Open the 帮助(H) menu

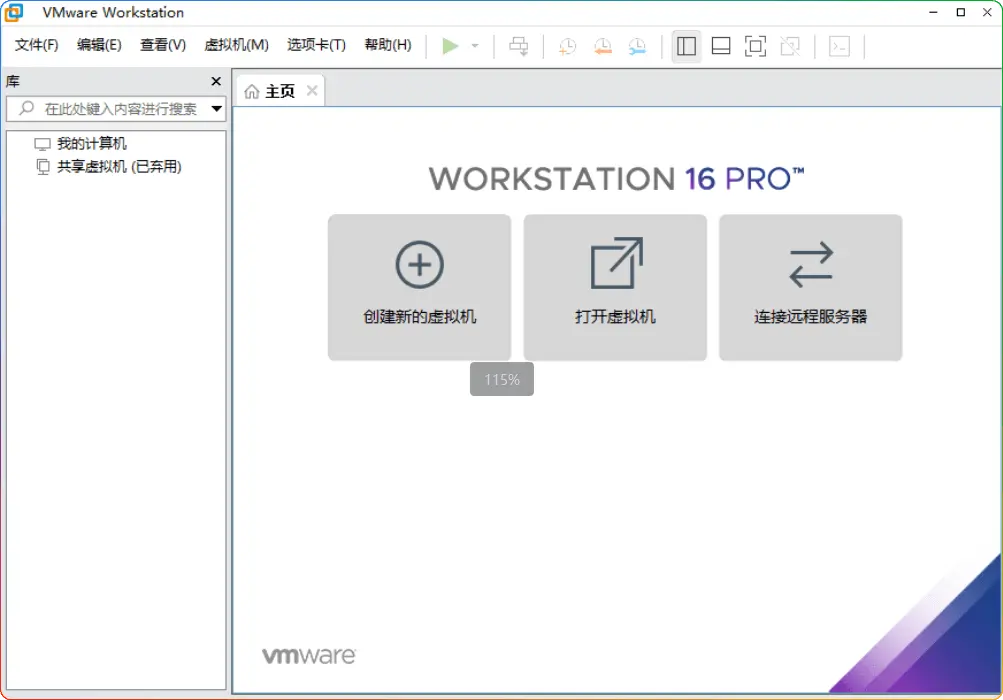388,45
